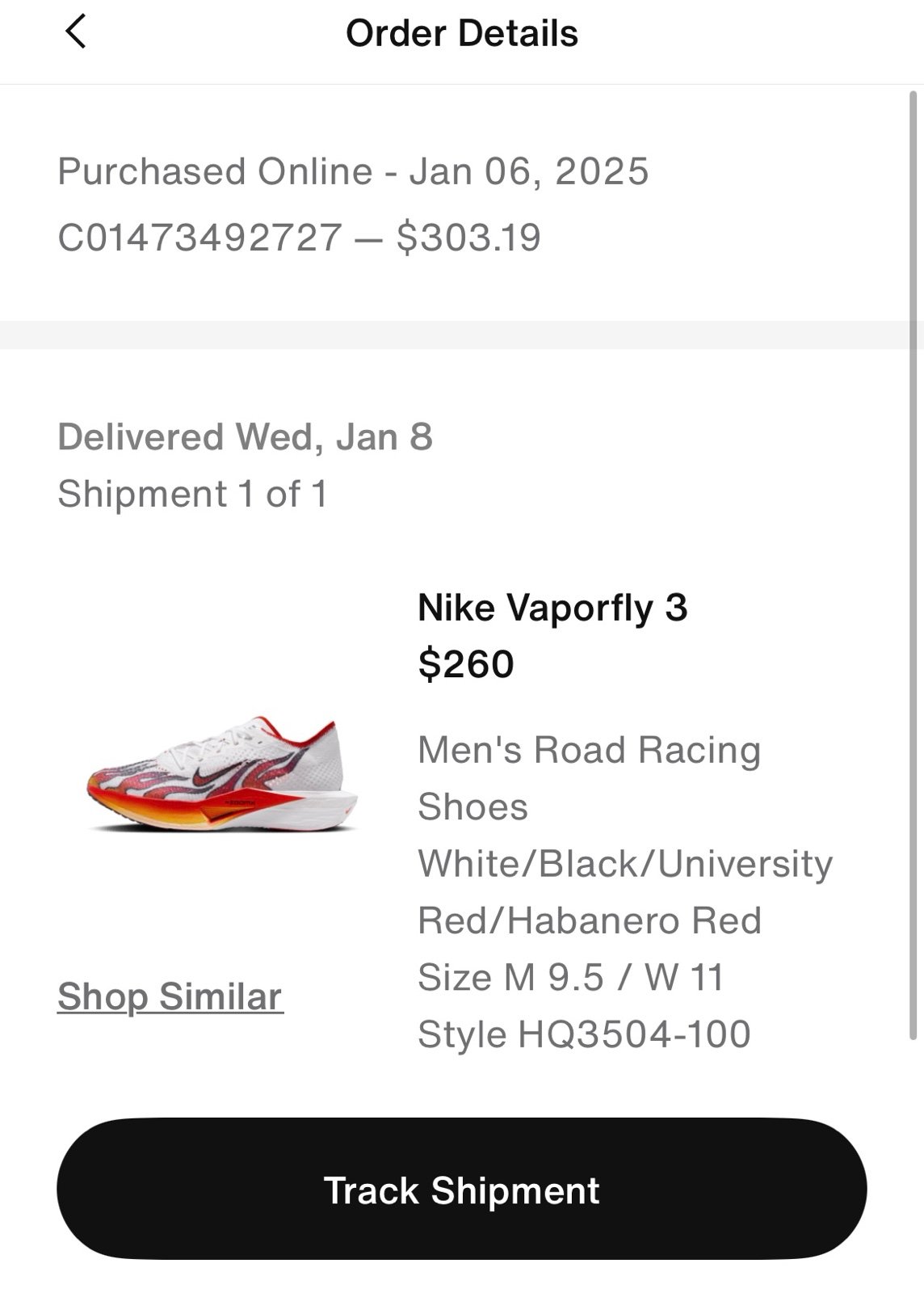This screenshot has height=1293, width=924.
Task: Tap the Men's Road Racing description text
Action: tap(590, 750)
